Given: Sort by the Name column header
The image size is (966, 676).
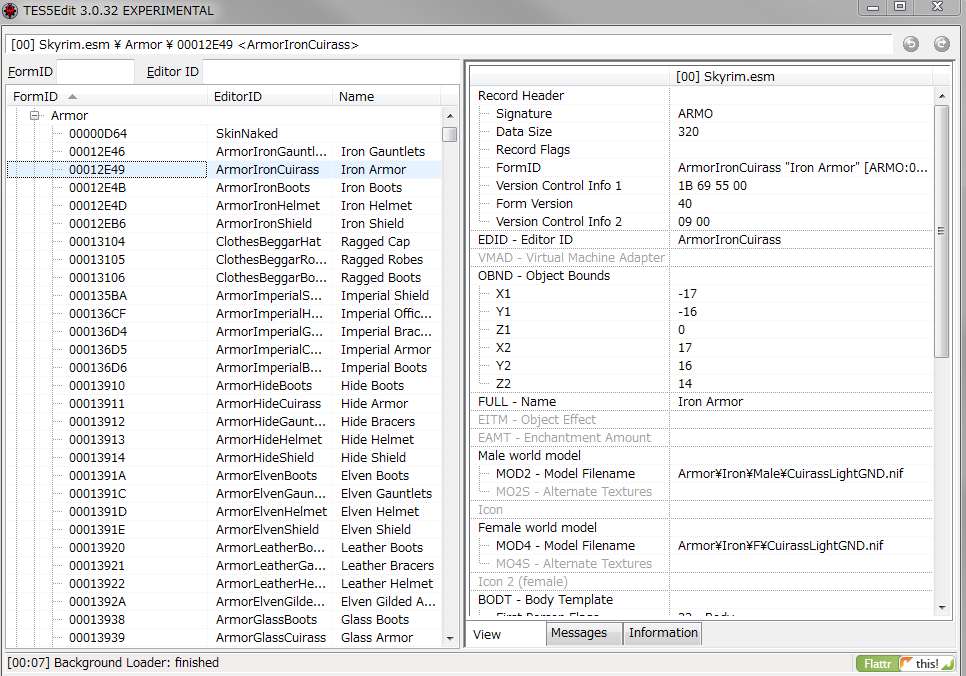Looking at the screenshot, I should click(387, 96).
